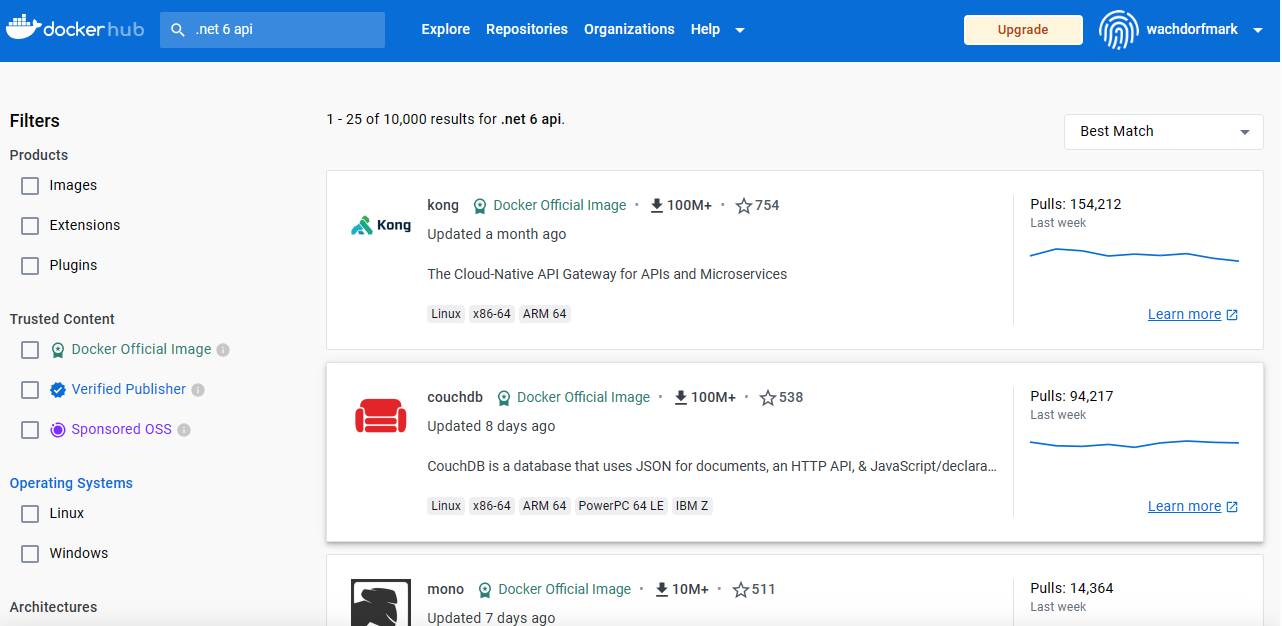Open the Repositories navigation item

pyautogui.click(x=527, y=30)
